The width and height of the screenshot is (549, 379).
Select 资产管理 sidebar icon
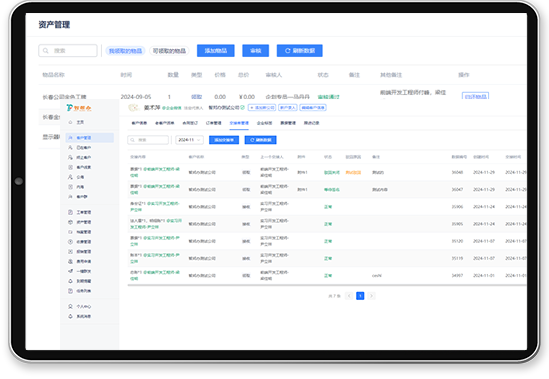click(x=70, y=222)
